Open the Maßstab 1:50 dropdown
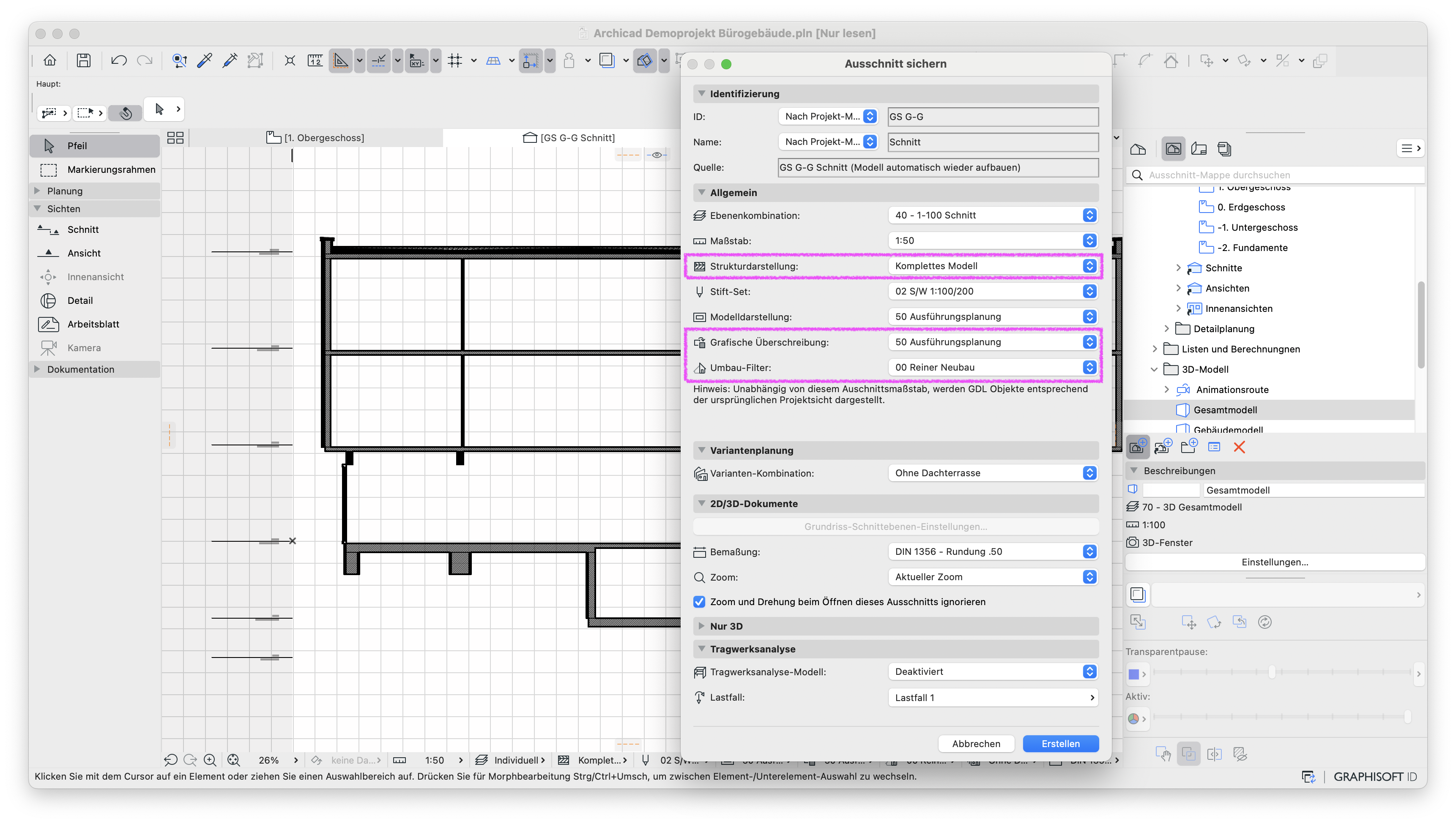The height and width of the screenshot is (824, 1456). (993, 240)
